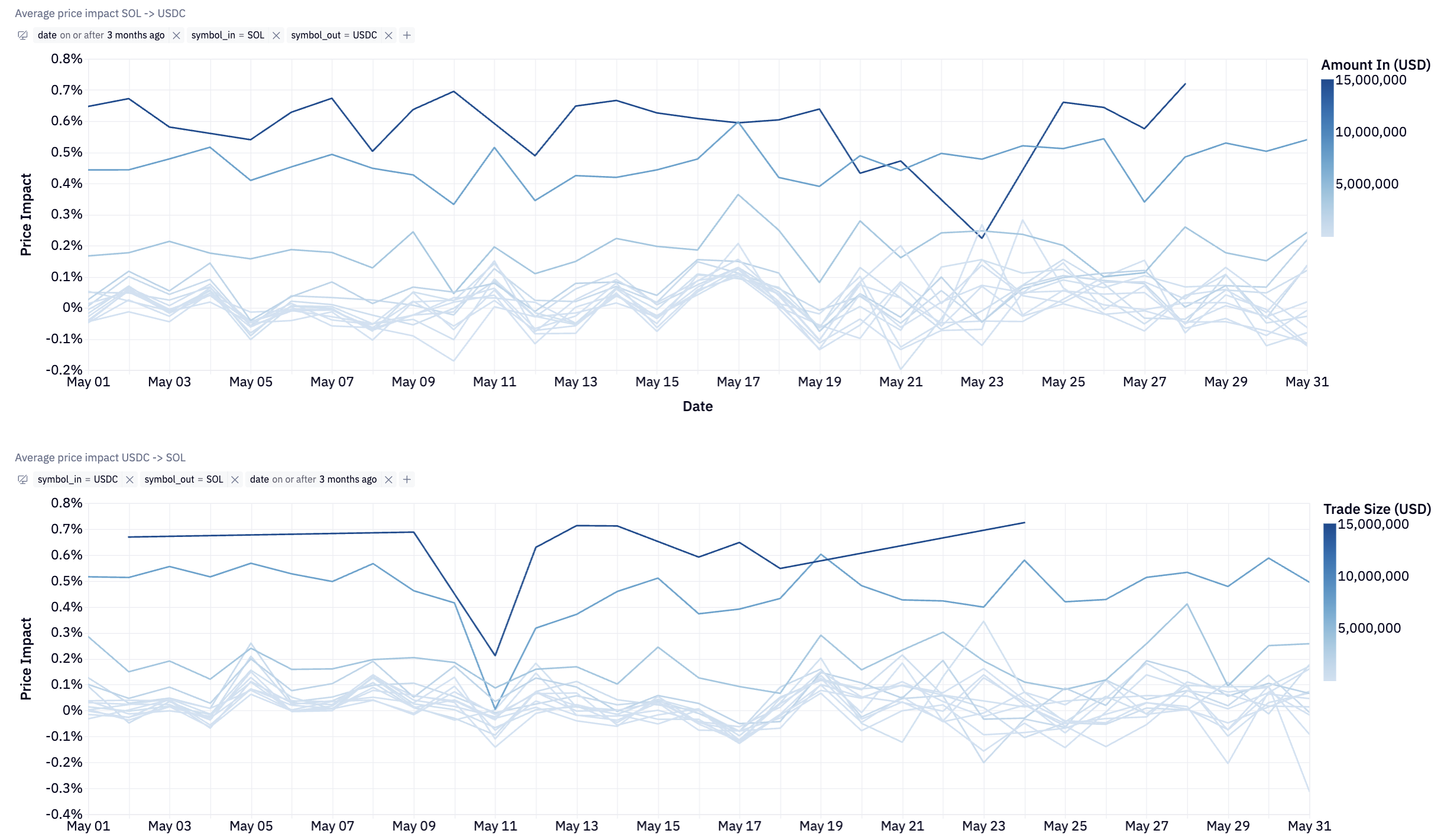
Task: Remove the date filter on the SOL -> USDC chart
Action: pos(176,35)
